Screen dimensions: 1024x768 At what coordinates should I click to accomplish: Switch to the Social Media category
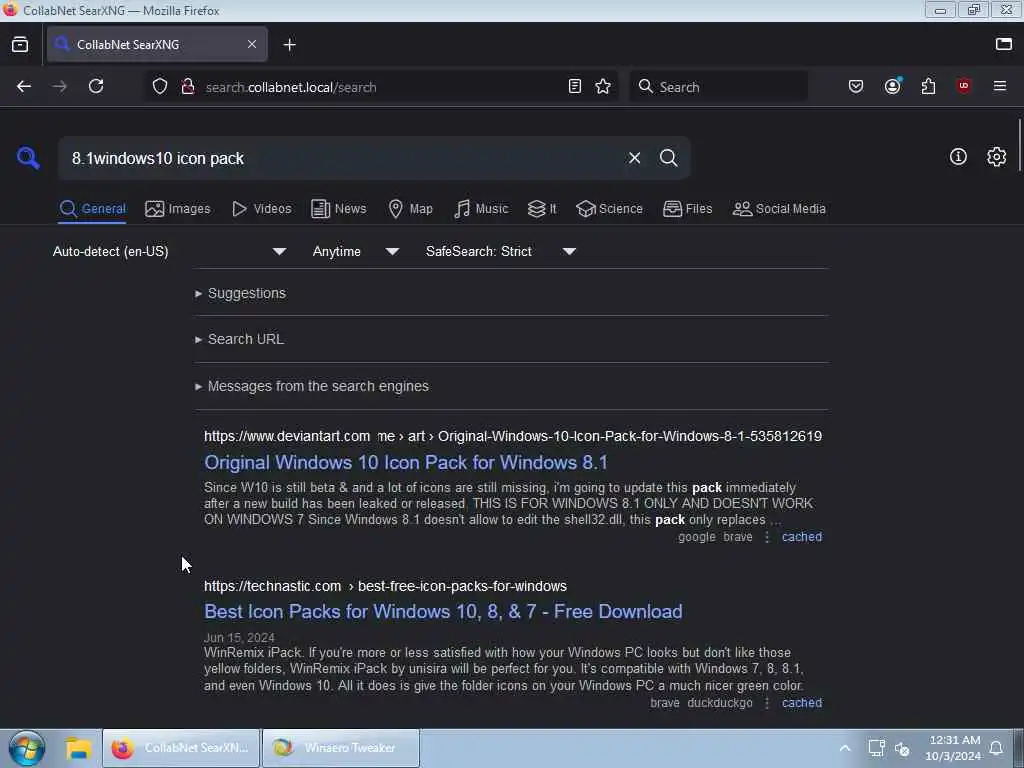pyautogui.click(x=779, y=209)
